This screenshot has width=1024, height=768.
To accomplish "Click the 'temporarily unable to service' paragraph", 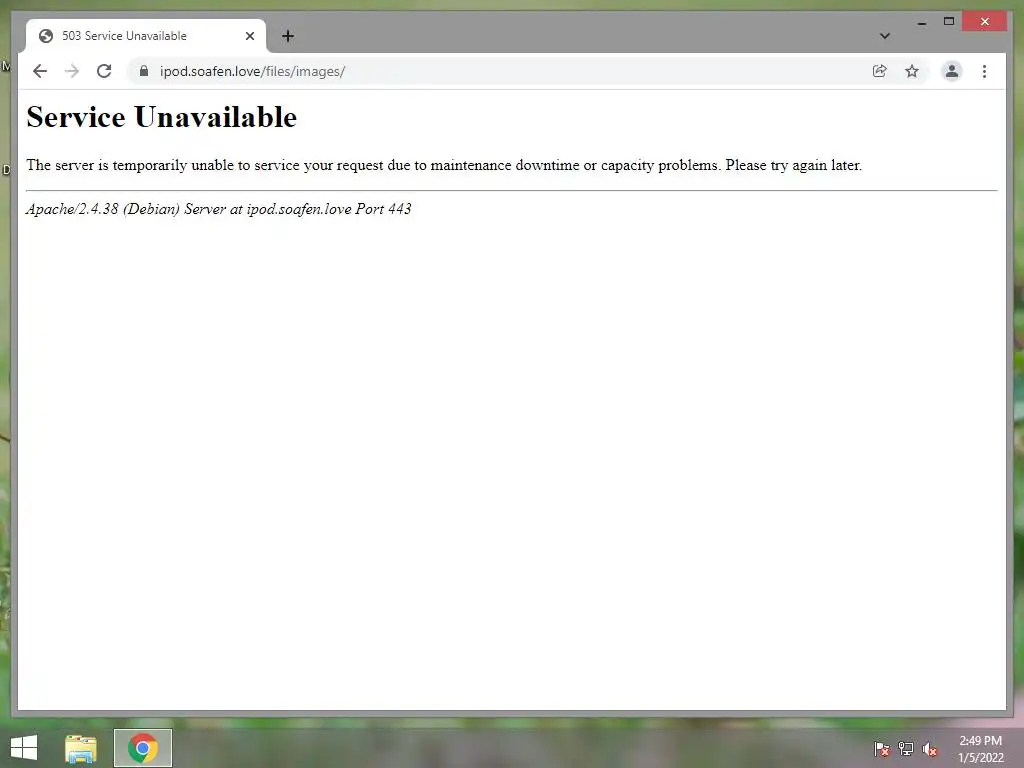I will click(444, 165).
